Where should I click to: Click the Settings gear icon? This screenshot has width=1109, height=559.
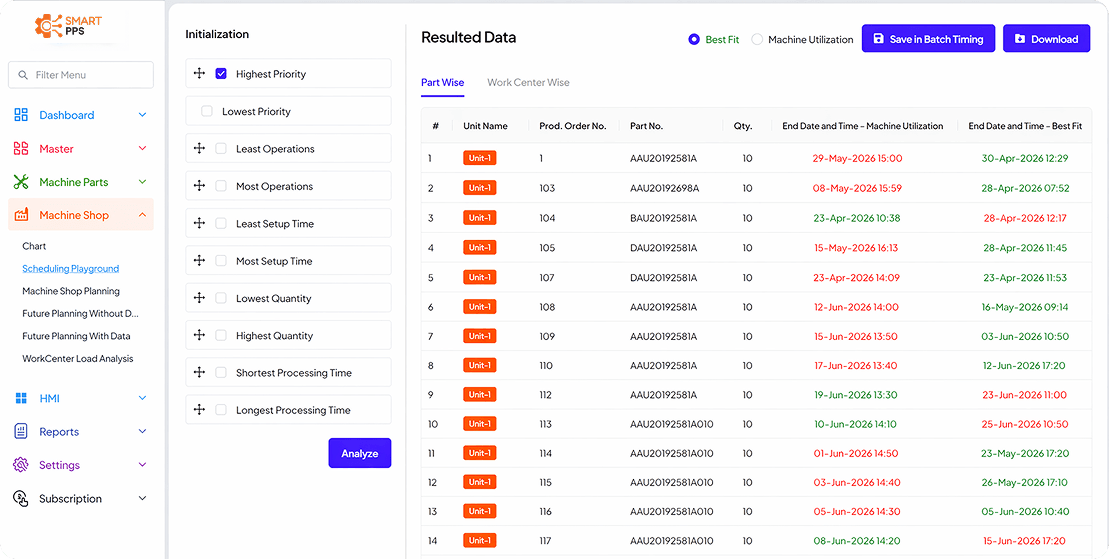pos(21,465)
